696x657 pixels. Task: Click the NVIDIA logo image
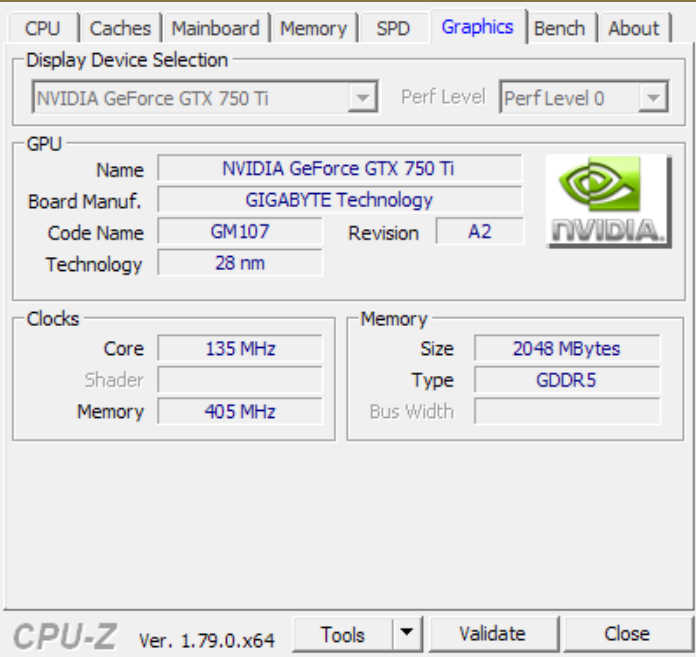pyautogui.click(x=608, y=201)
